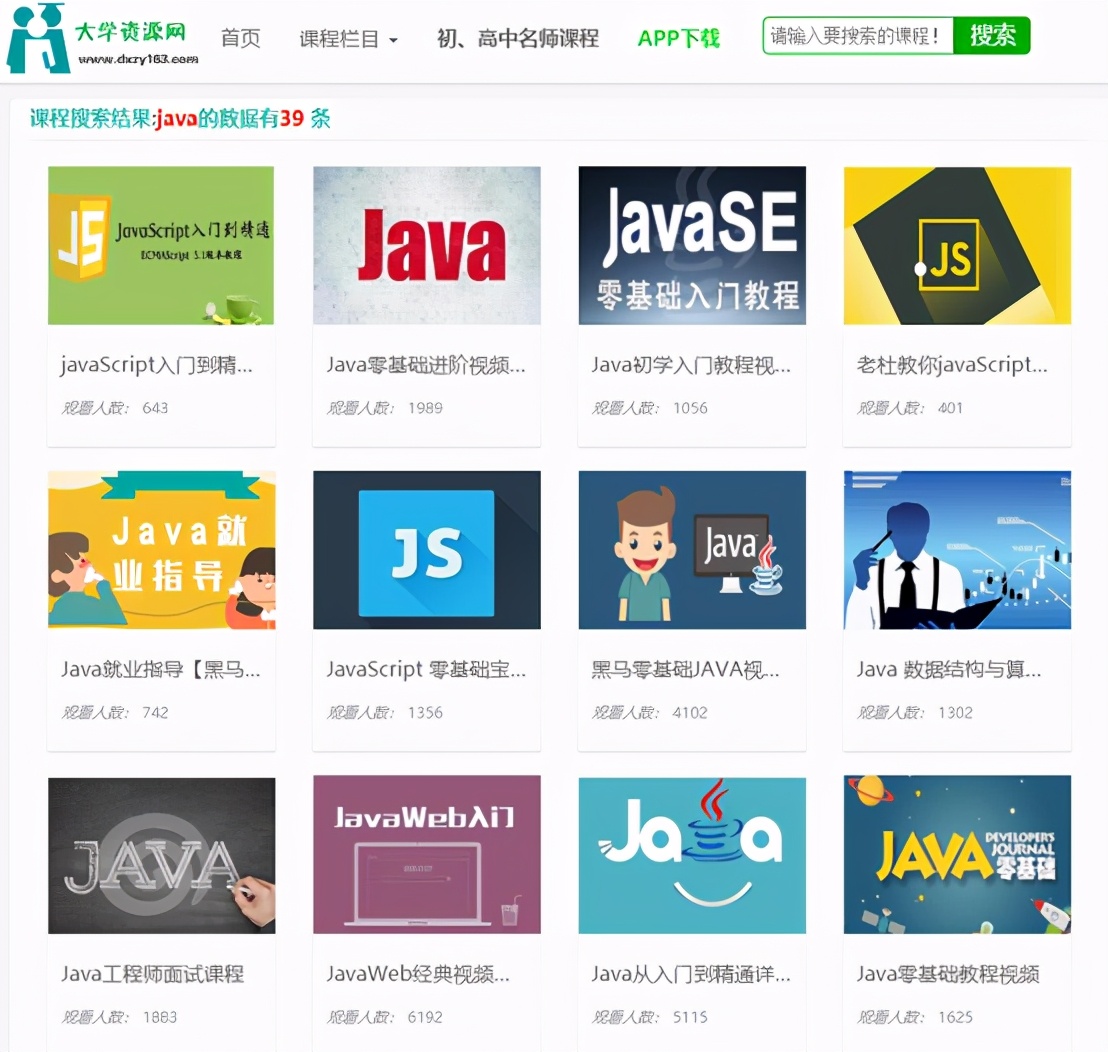The width and height of the screenshot is (1108, 1052).
Task: Open the cartoon boy with Java monitor image
Action: (692, 550)
